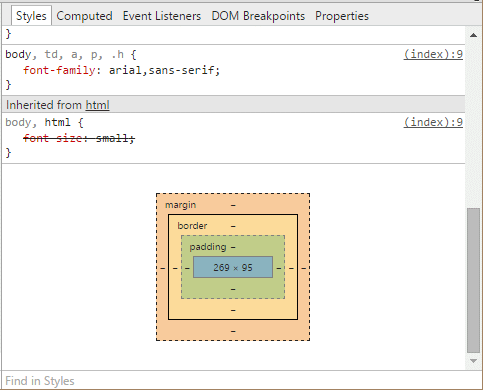Edit the top border value dash

pos(233,226)
